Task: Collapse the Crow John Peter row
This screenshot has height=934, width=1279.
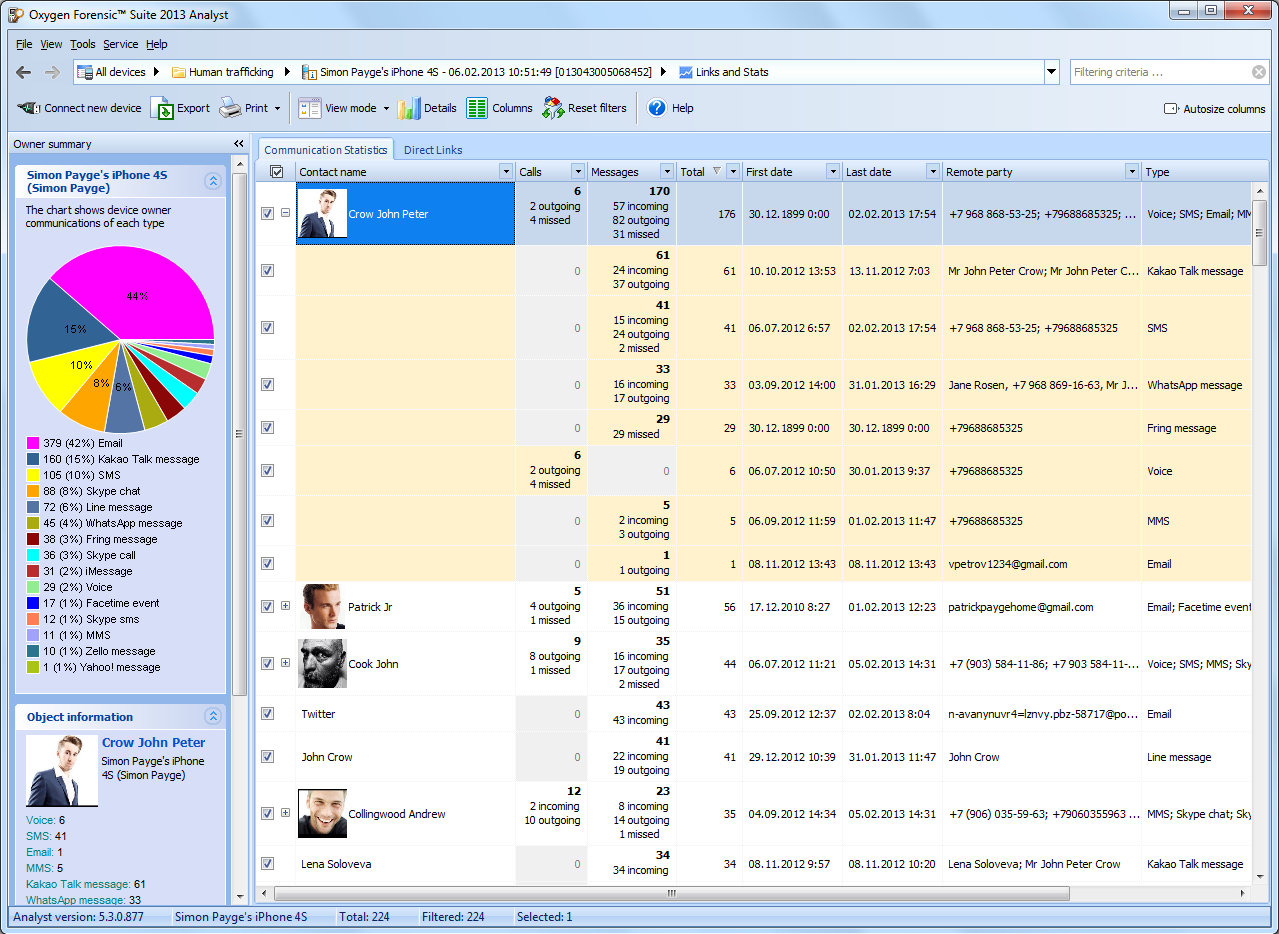Action: tap(285, 213)
